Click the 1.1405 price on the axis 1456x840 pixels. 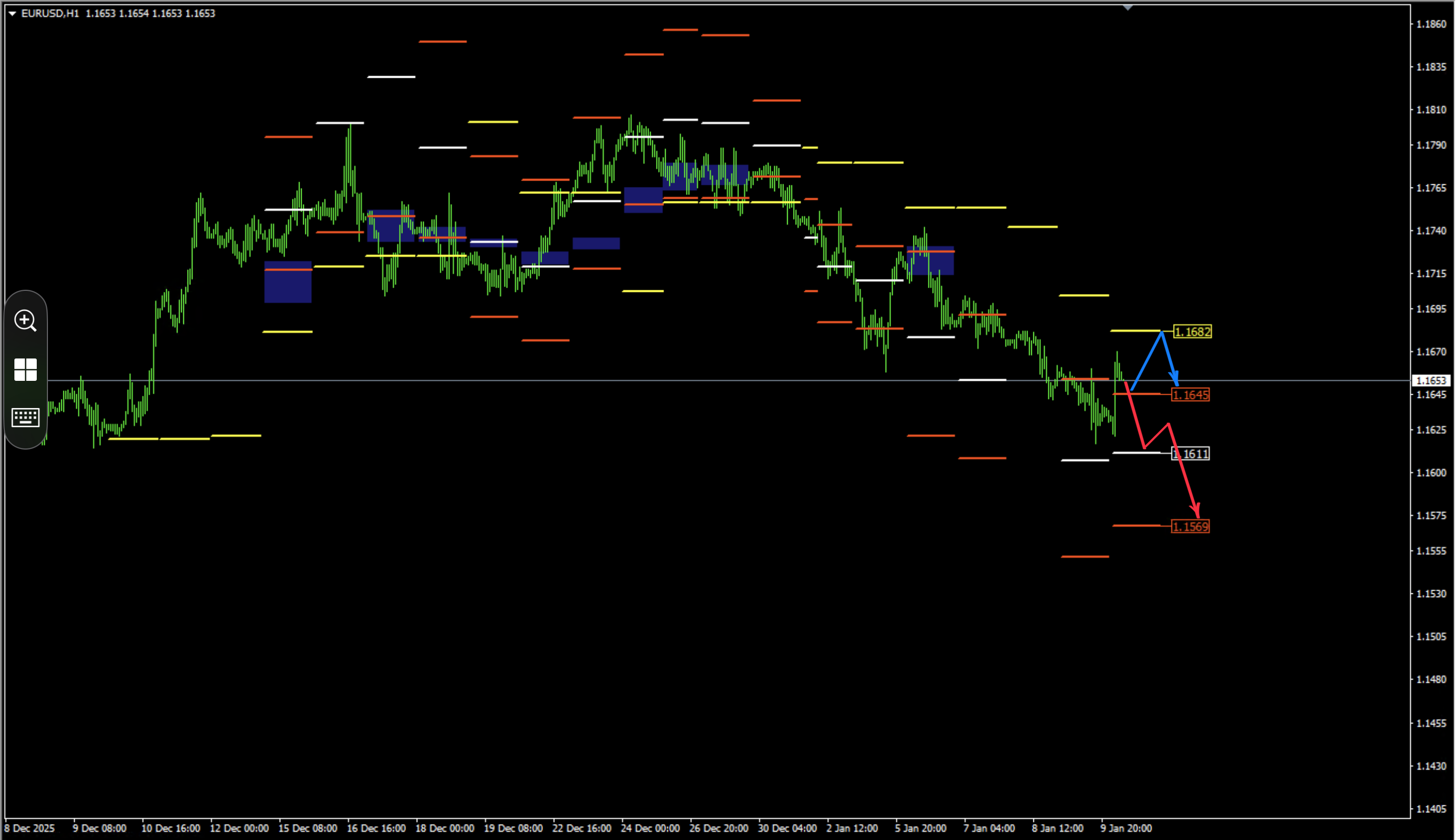click(x=1432, y=809)
